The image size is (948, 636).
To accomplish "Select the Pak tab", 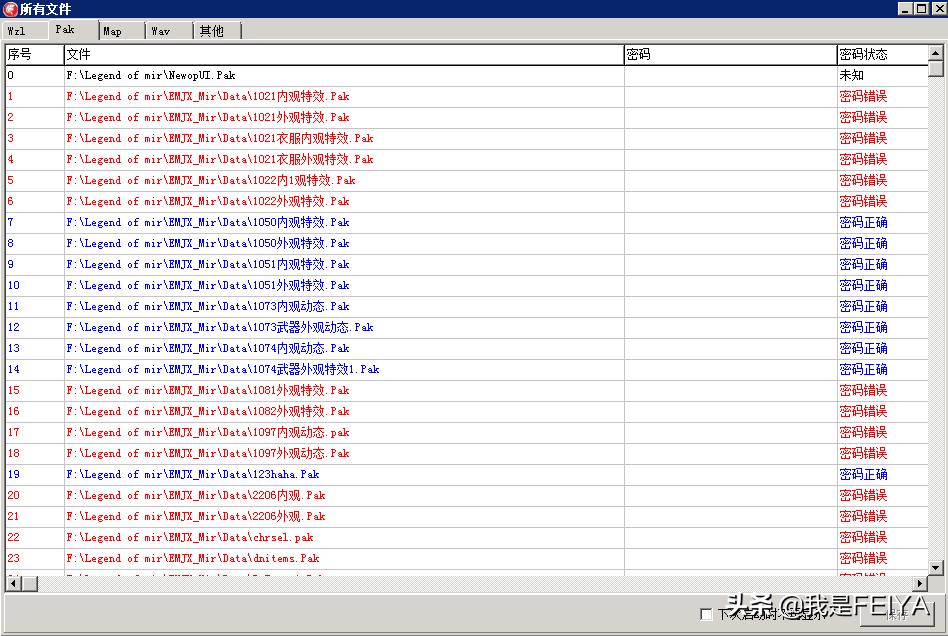I will pyautogui.click(x=69, y=30).
